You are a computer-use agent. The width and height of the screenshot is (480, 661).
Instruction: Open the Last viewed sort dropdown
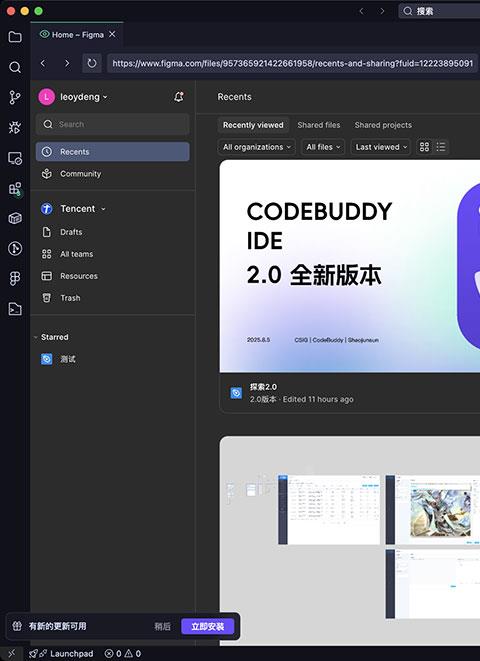(381, 147)
